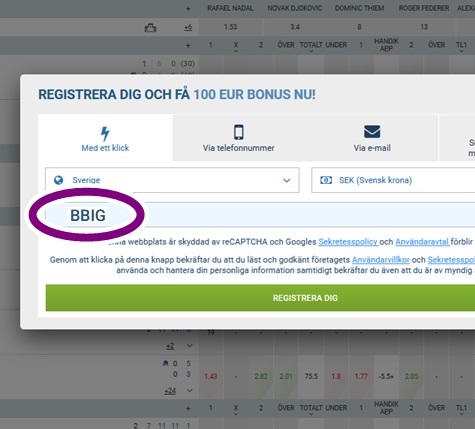The width and height of the screenshot is (475, 429).
Task: Open the Sverige country dropdown
Action: click(x=172, y=180)
